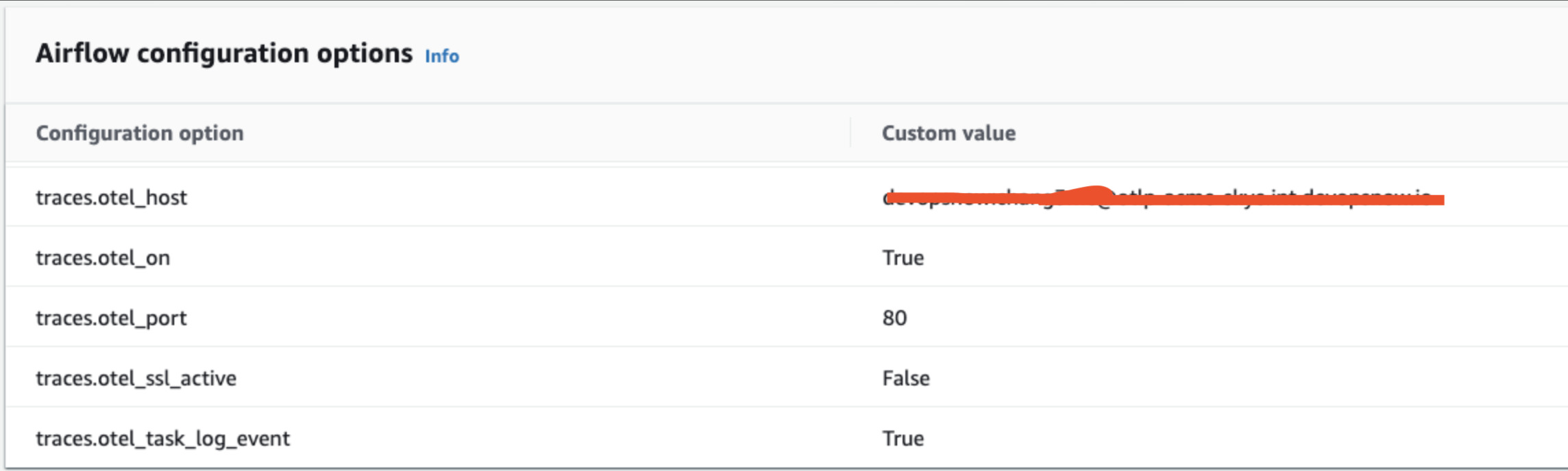Click the False value for otel_ssl_active
Viewport: 1568px width, 471px height.
pos(905,379)
